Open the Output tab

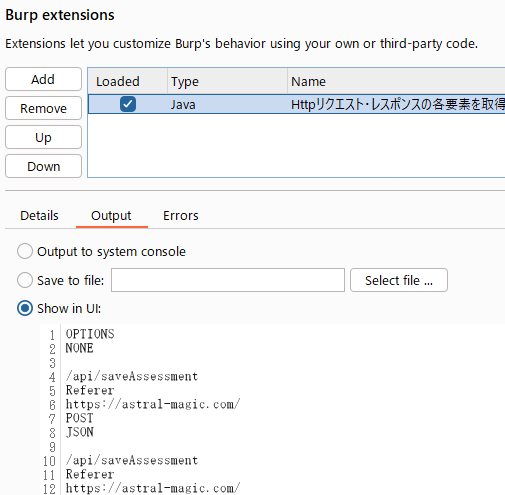(111, 216)
